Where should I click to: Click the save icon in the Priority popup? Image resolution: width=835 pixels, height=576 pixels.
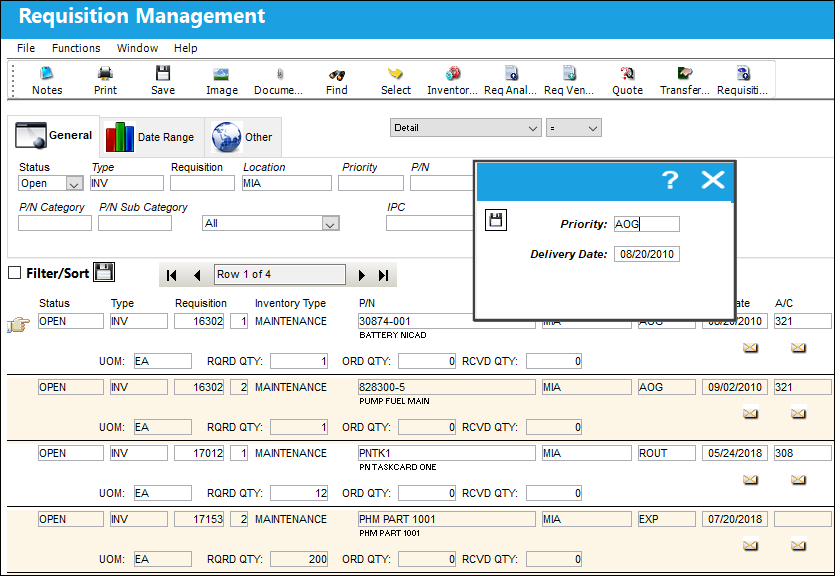496,220
